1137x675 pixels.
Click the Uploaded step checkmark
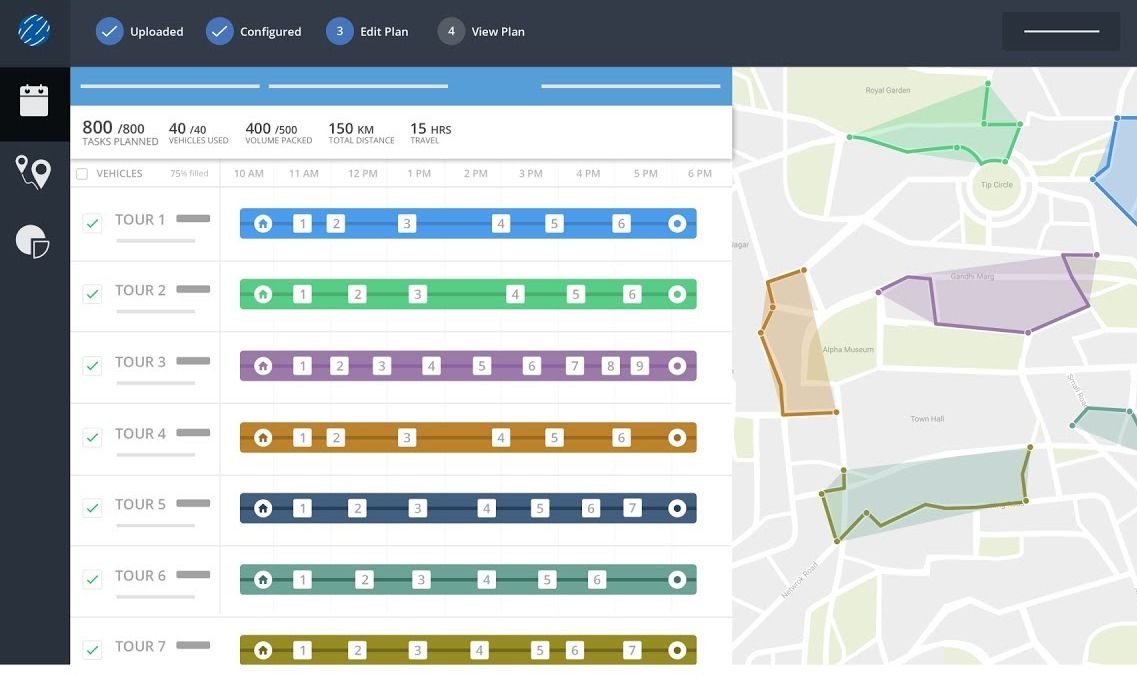pyautogui.click(x=110, y=31)
